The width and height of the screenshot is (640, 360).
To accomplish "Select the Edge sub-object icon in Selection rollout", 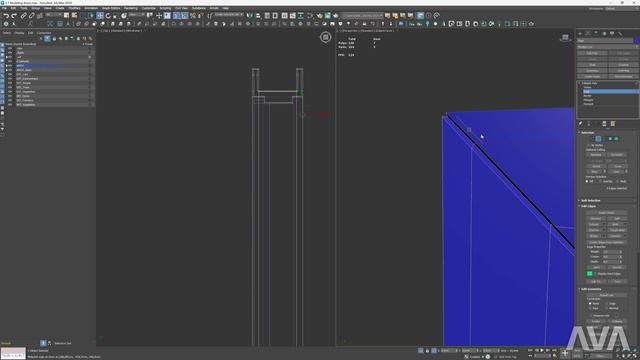I will [x=598, y=139].
